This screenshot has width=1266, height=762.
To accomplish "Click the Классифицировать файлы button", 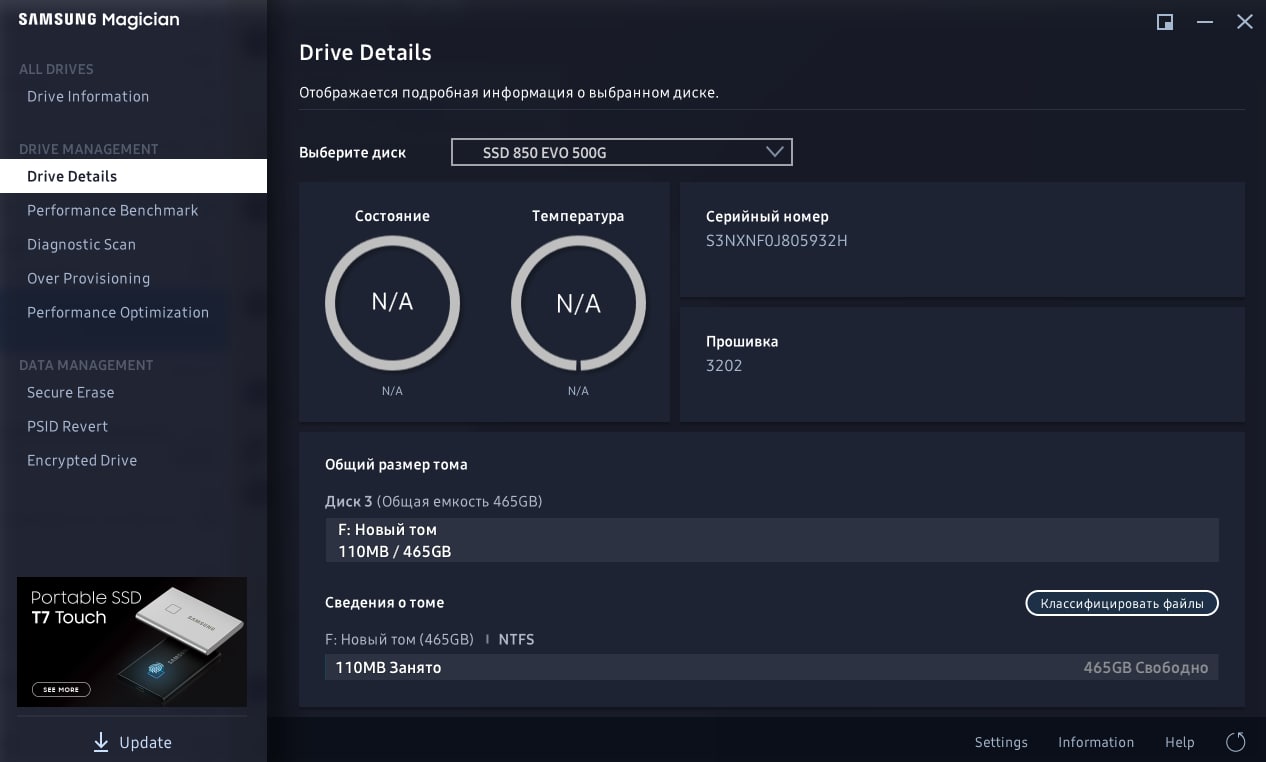I will (1122, 603).
